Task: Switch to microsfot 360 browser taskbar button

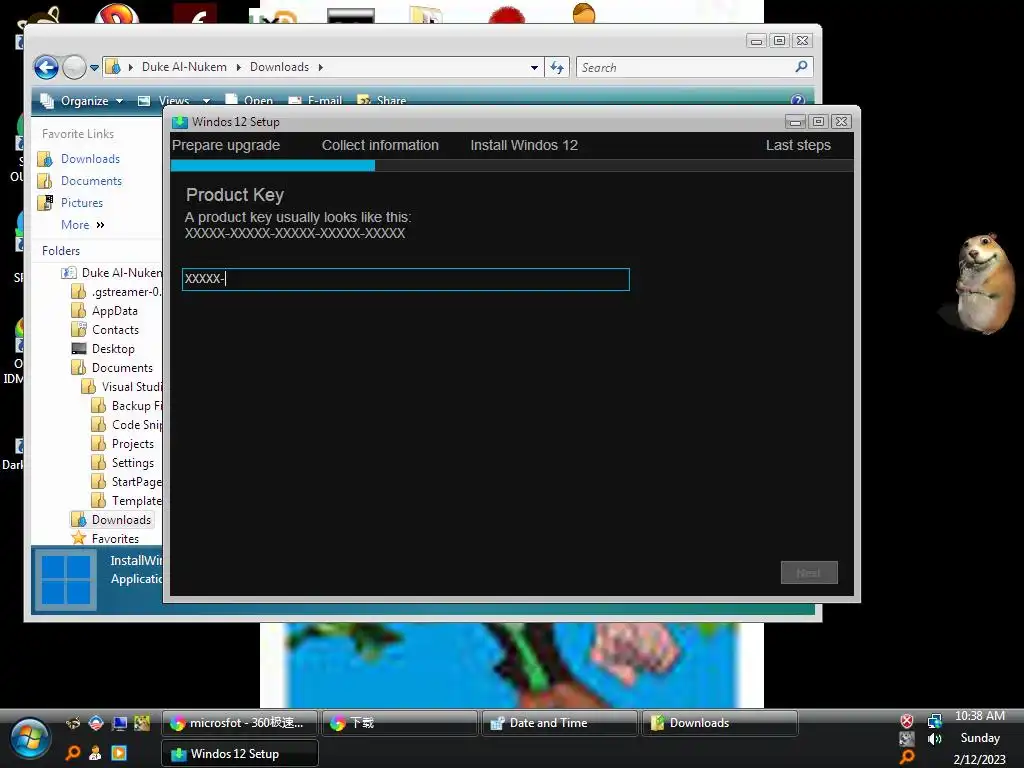Action: tap(239, 723)
